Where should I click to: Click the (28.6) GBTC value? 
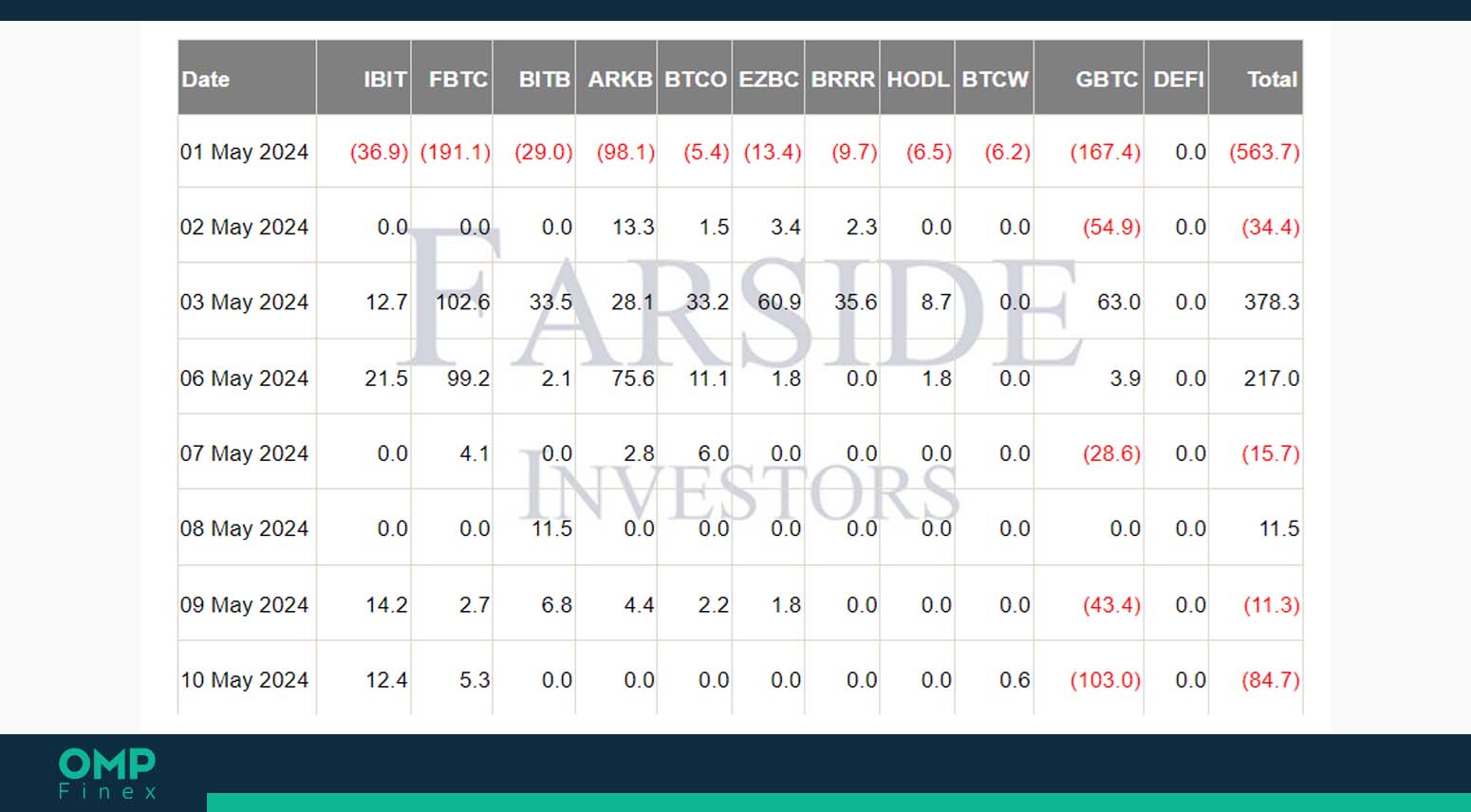(1111, 453)
